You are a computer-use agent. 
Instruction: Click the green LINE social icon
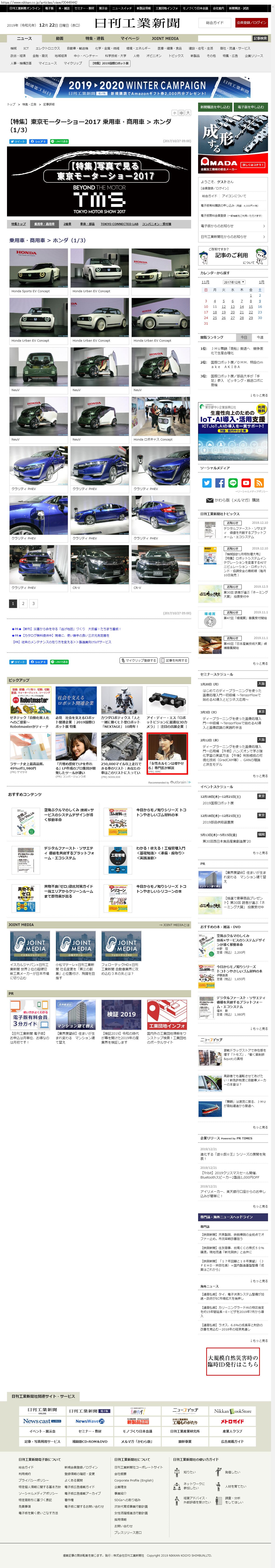(x=233, y=483)
